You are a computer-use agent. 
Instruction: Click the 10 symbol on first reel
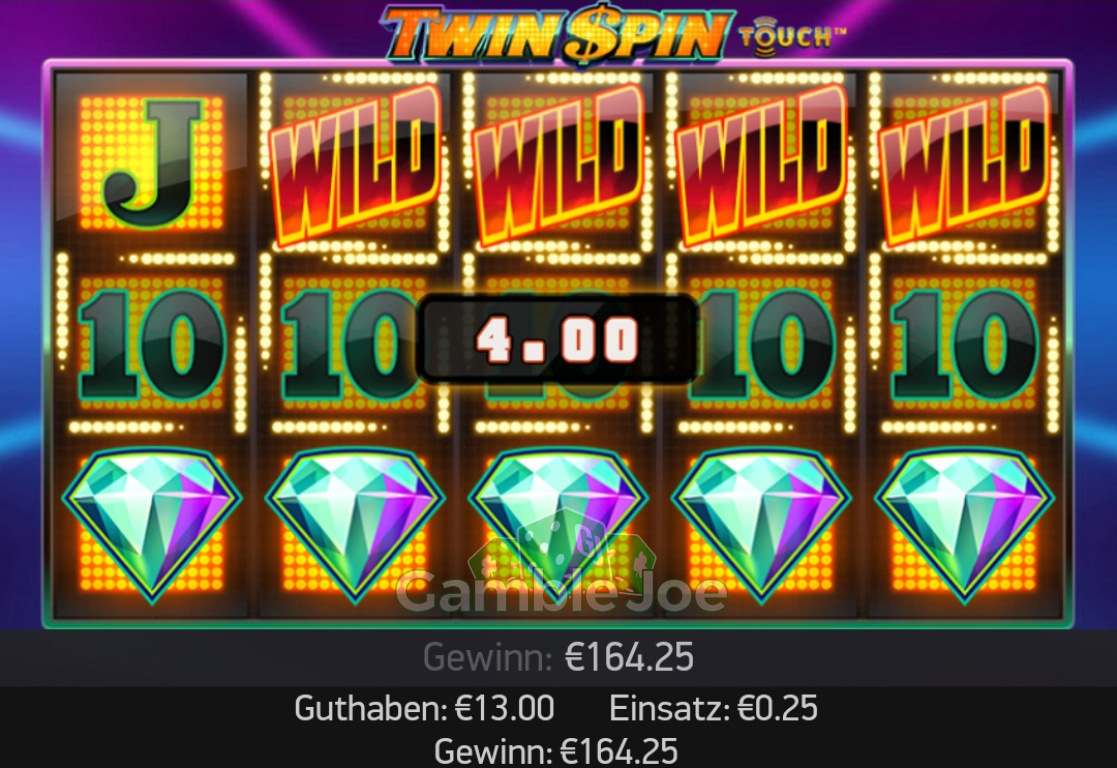pos(152,345)
